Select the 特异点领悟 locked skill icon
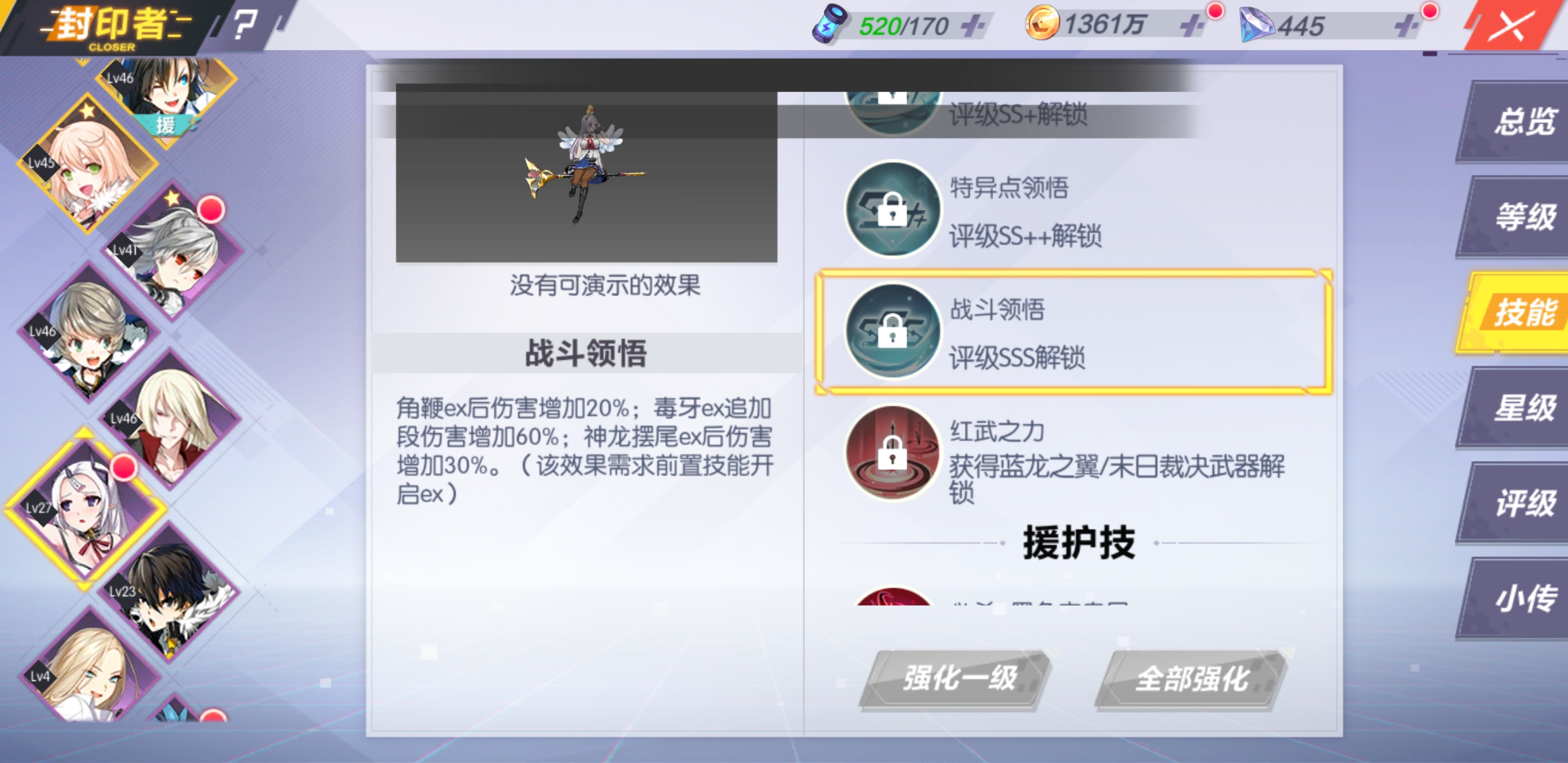This screenshot has height=763, width=1568. [x=893, y=209]
